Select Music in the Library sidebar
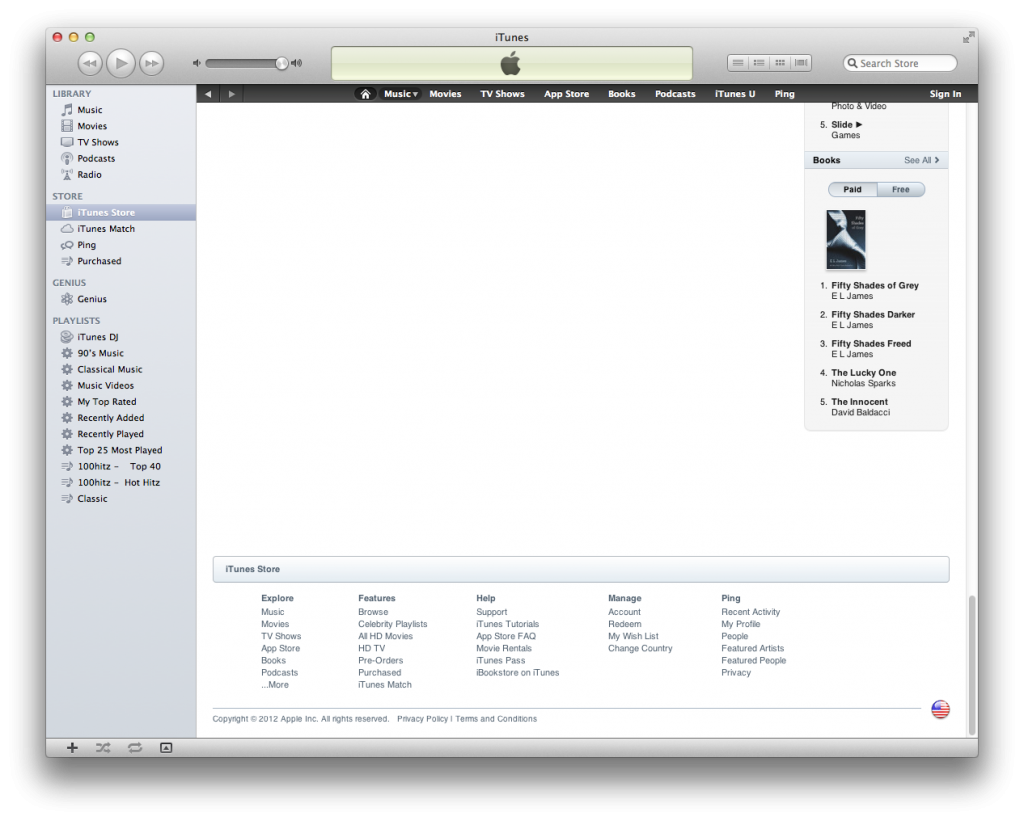The width and height of the screenshot is (1024, 821). pyautogui.click(x=121, y=110)
